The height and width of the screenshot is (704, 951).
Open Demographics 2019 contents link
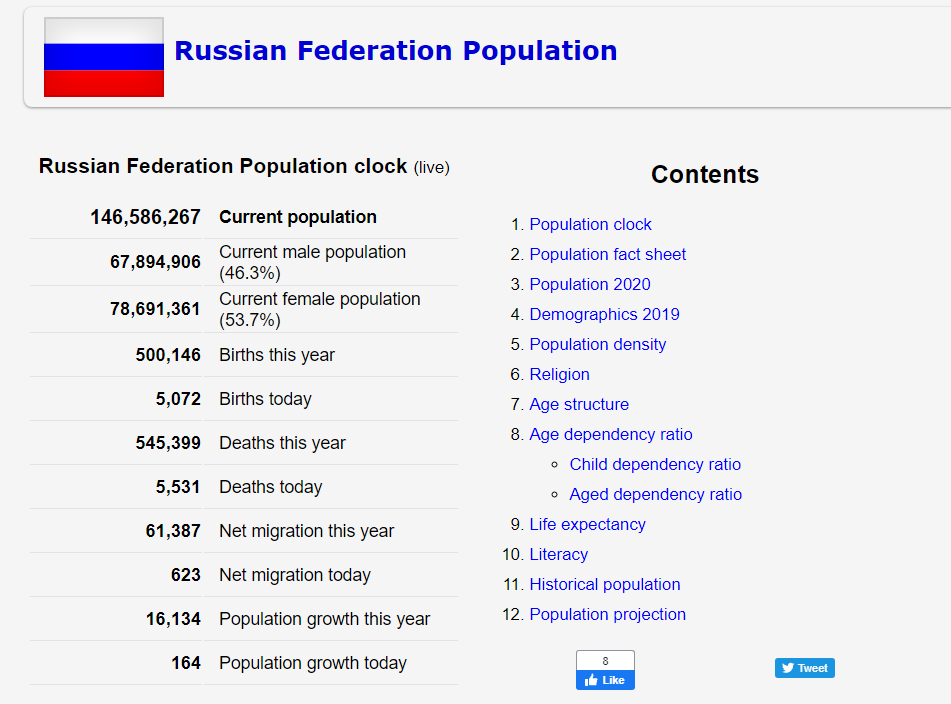[604, 315]
